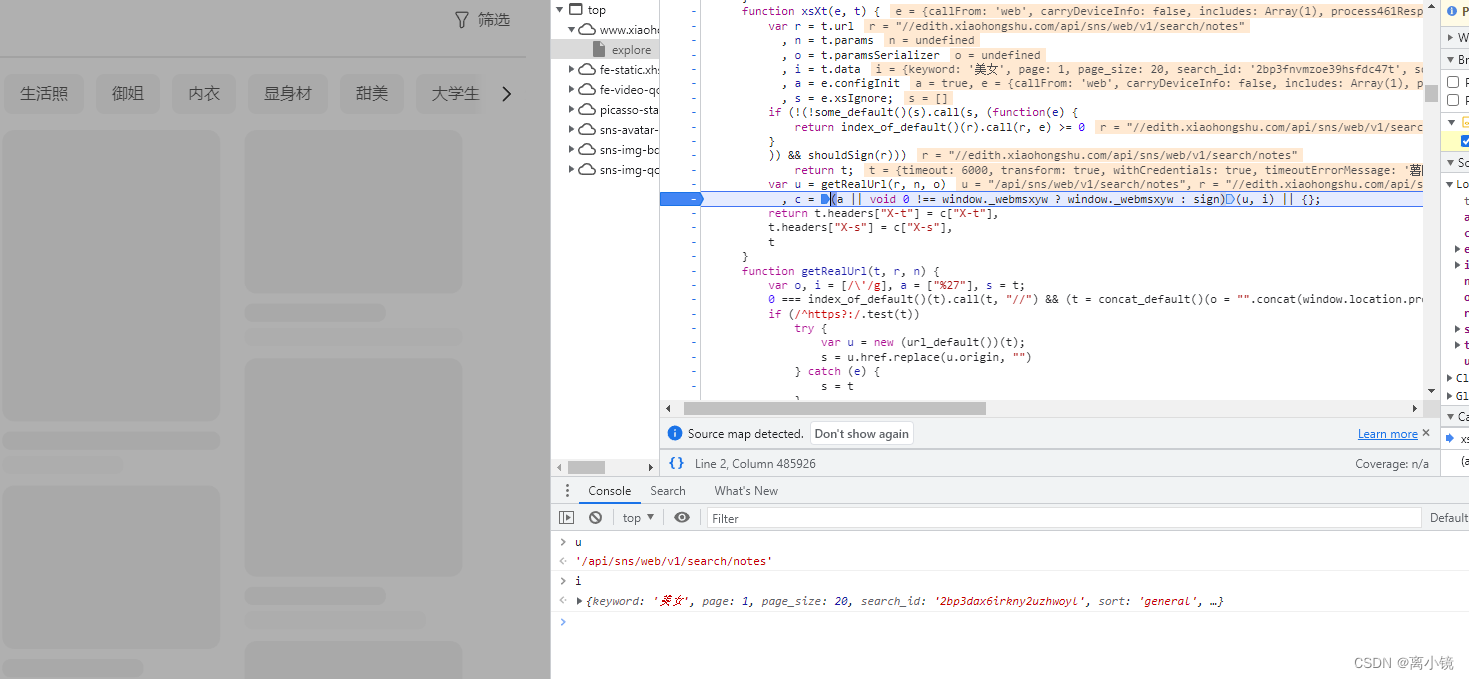Screen dimensions: 1469x679
Task: Focus the console Filter input field
Action: [1064, 518]
